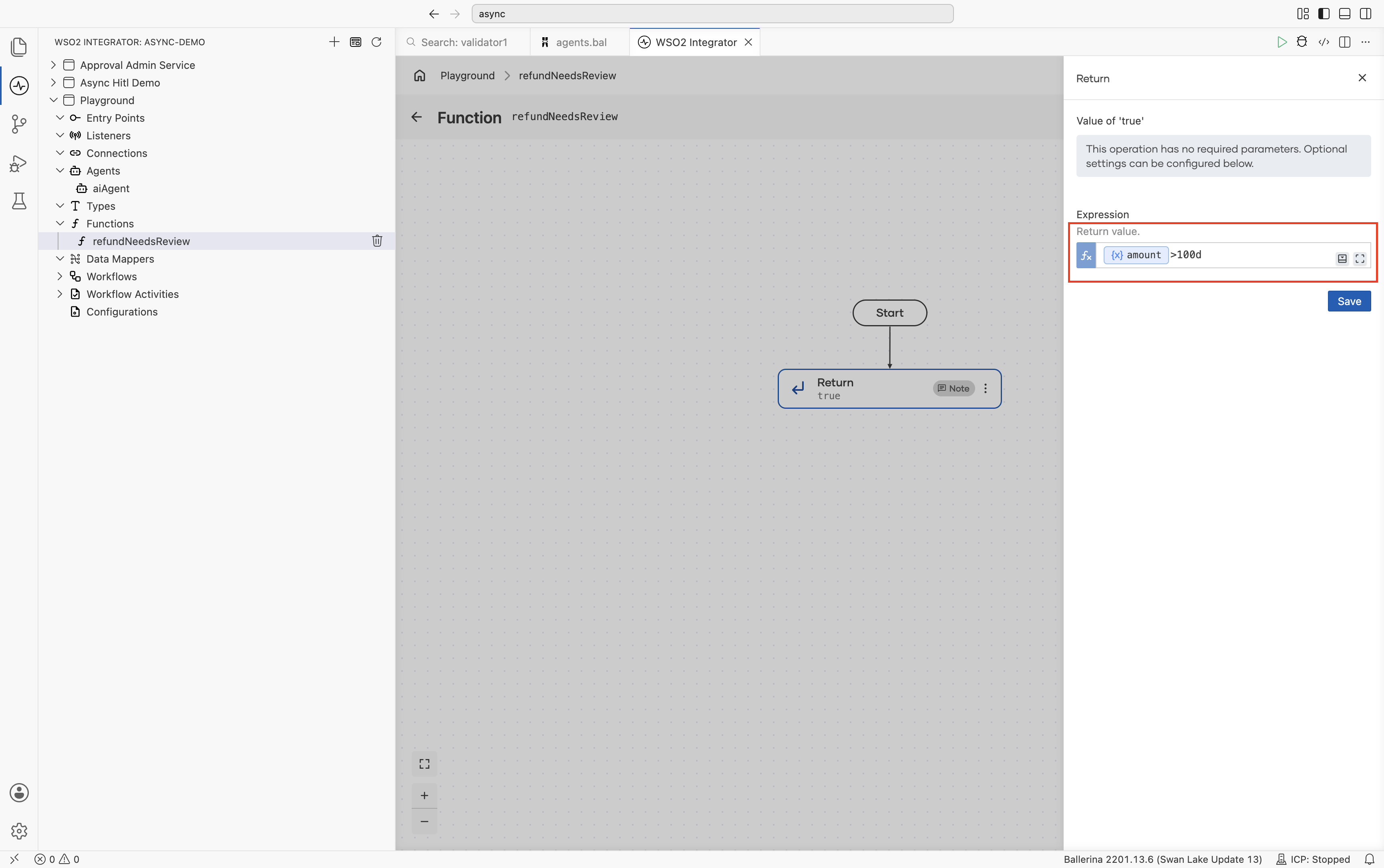Open Return node three-dot menu
Image resolution: width=1384 pixels, height=868 pixels.
click(x=986, y=389)
